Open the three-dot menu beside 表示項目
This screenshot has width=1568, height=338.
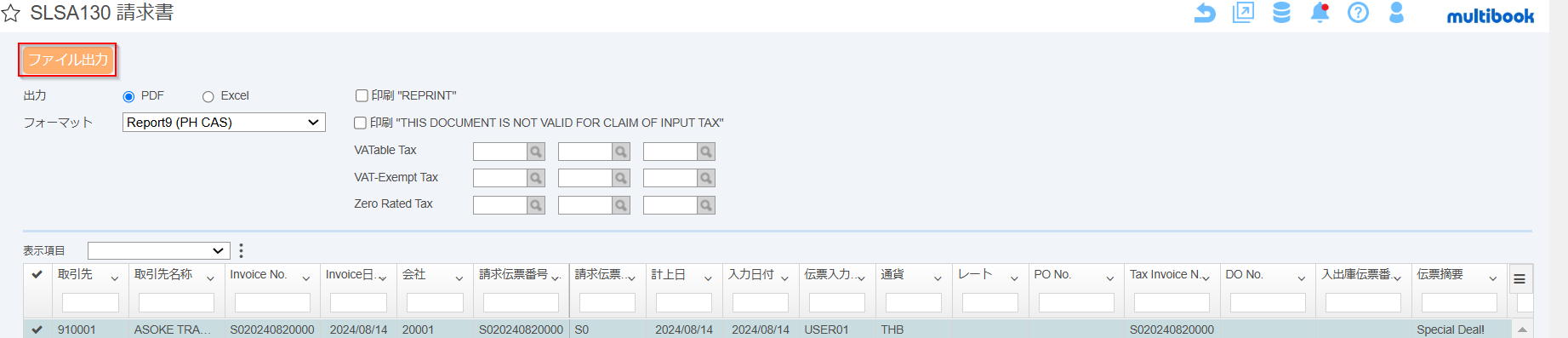click(x=241, y=250)
